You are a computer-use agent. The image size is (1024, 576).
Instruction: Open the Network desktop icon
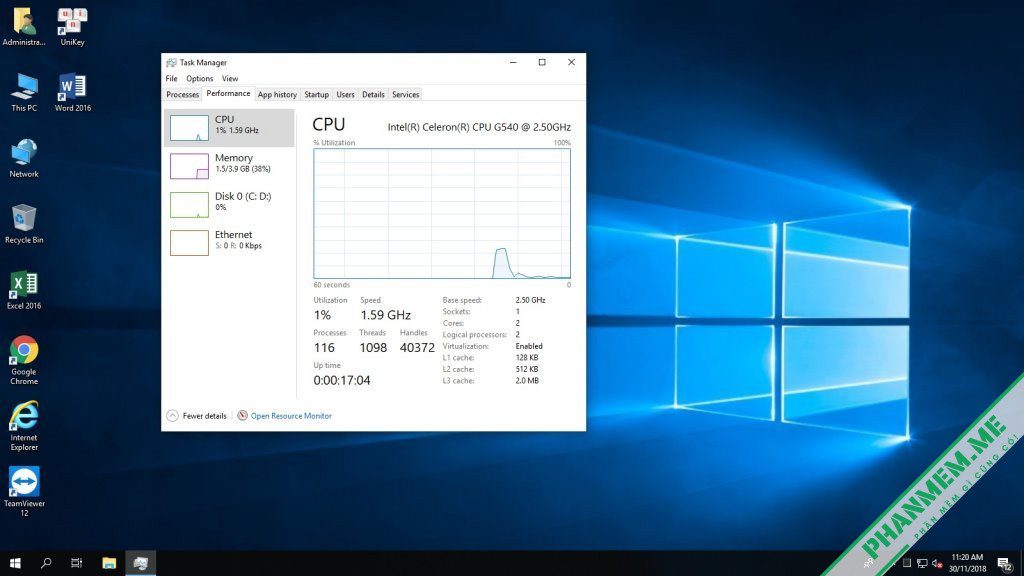pyautogui.click(x=24, y=158)
